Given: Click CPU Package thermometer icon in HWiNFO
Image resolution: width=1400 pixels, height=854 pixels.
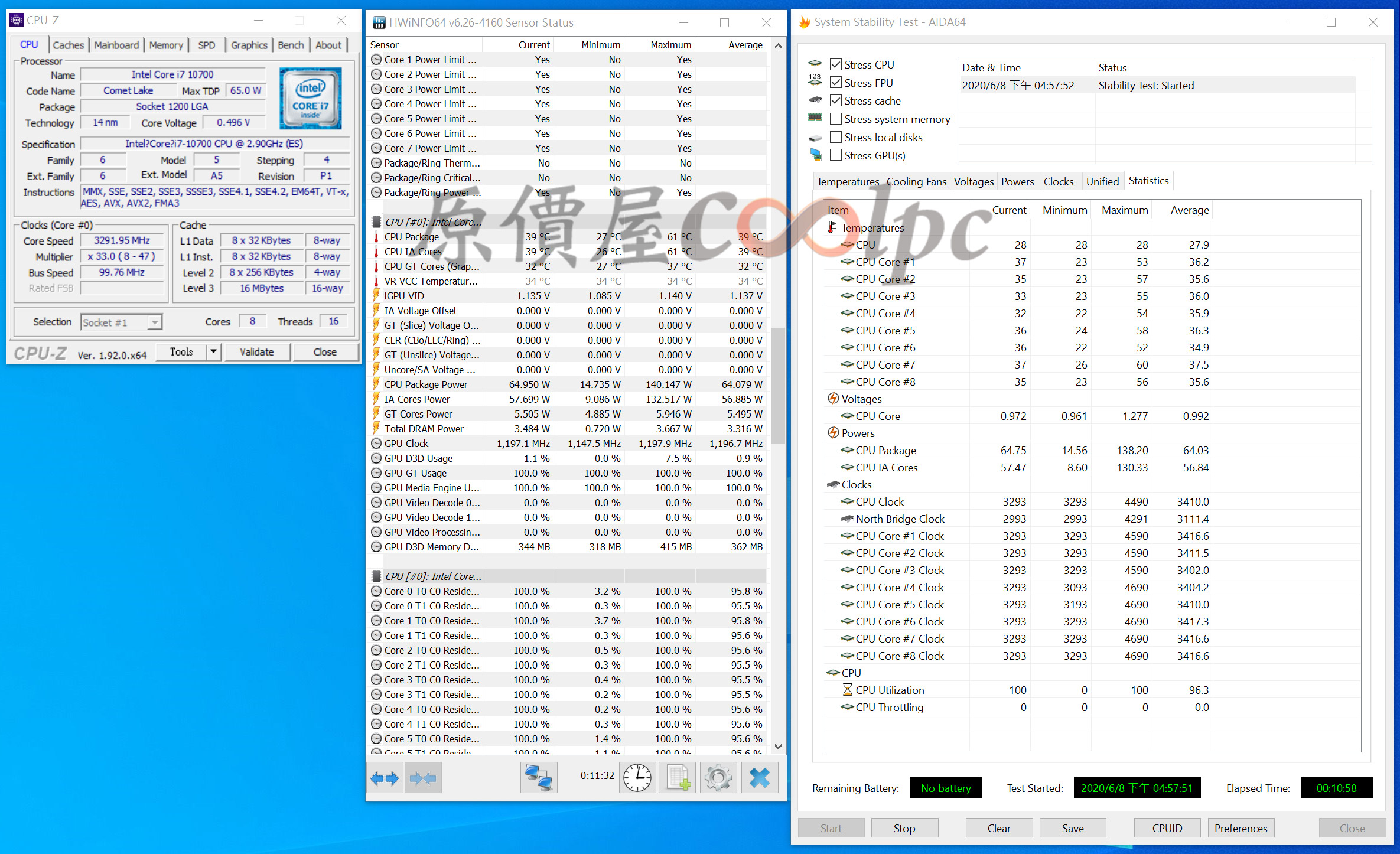Looking at the screenshot, I should (376, 237).
